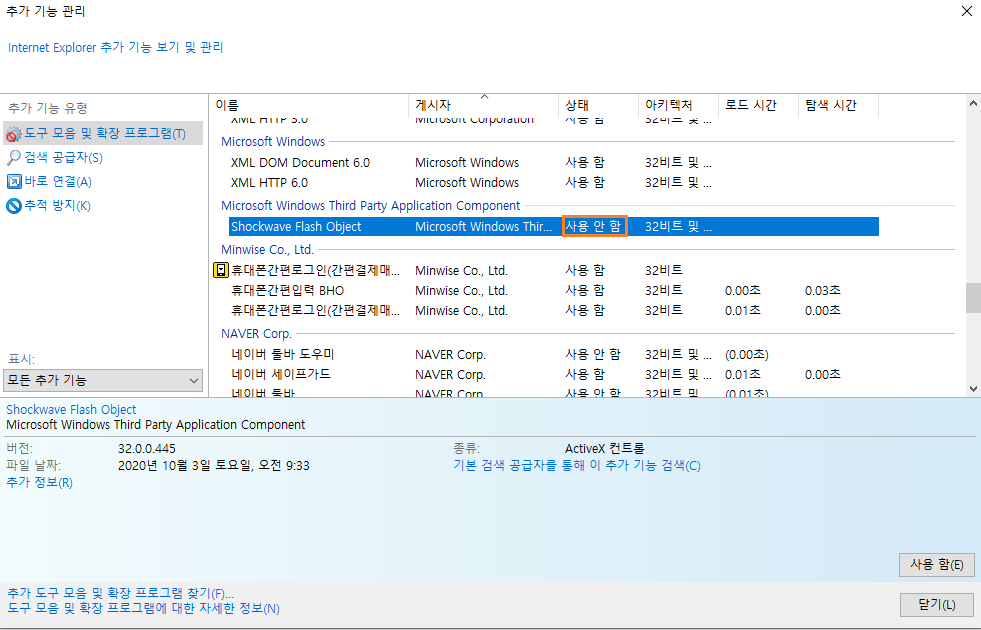Screen dimensions: 981x630
Task: Click version value 32.0.0.445
Action: tap(147, 449)
